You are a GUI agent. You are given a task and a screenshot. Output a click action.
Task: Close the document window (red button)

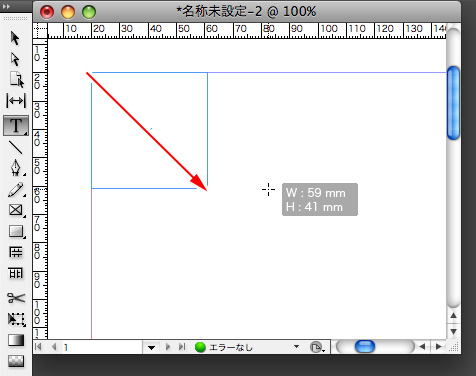coord(47,12)
